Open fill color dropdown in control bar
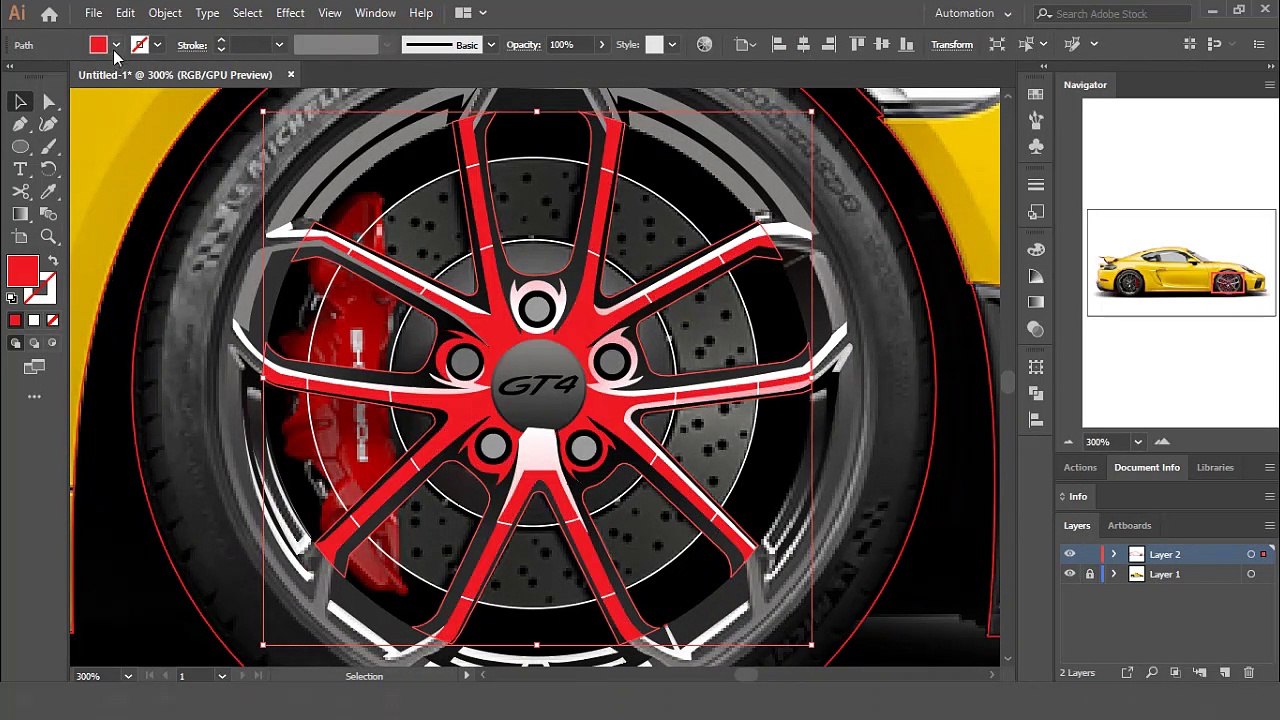The width and height of the screenshot is (1280, 720). pos(116,45)
